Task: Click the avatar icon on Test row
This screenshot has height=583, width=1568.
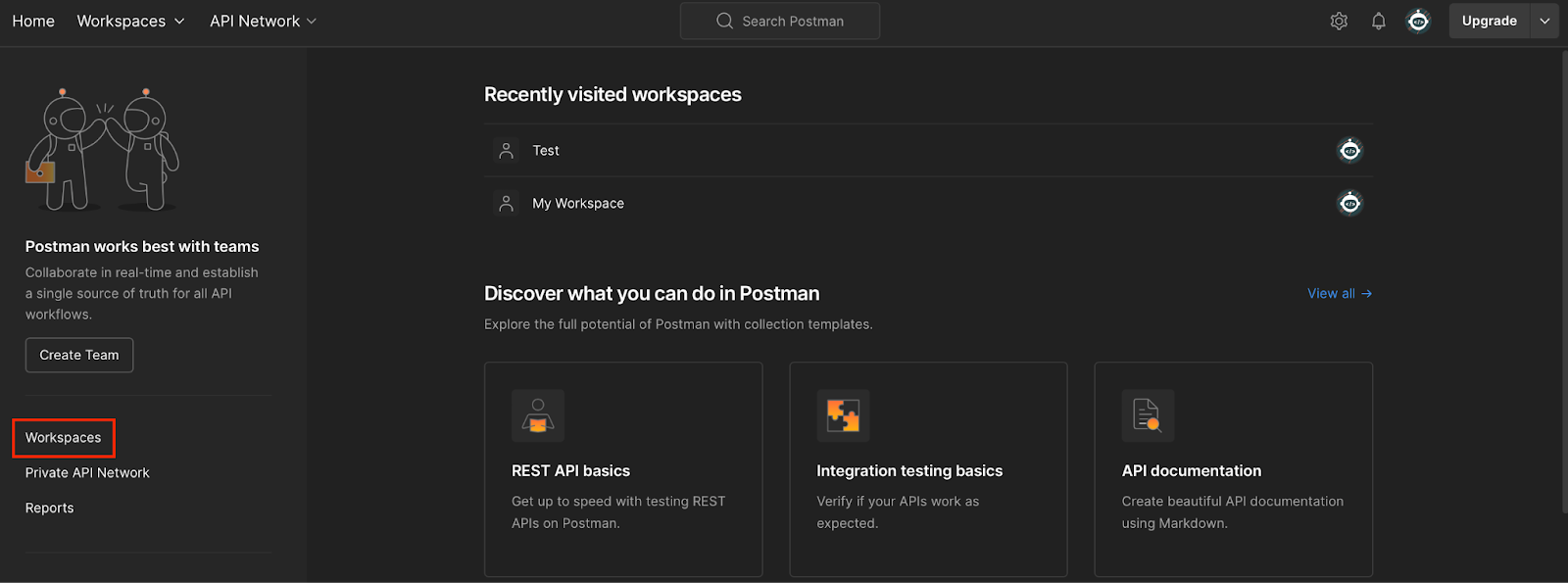Action: pos(1349,150)
